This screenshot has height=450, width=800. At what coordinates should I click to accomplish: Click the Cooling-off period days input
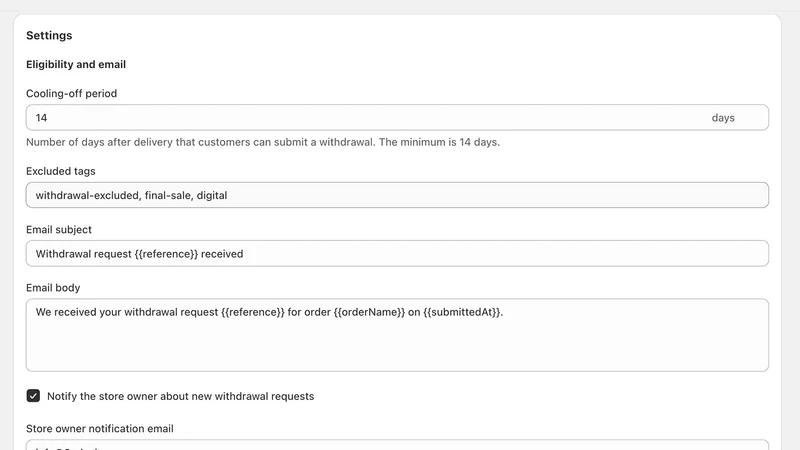click(397, 118)
